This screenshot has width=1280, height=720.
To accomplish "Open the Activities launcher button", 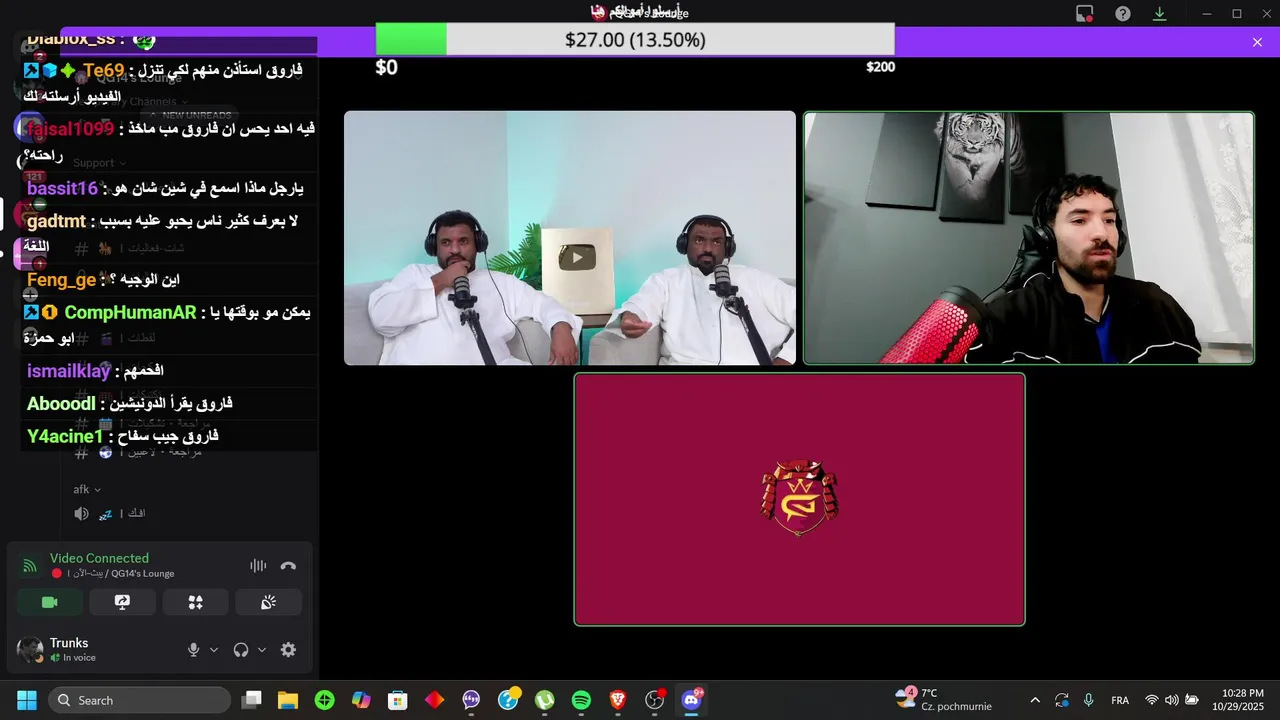I will 195,602.
